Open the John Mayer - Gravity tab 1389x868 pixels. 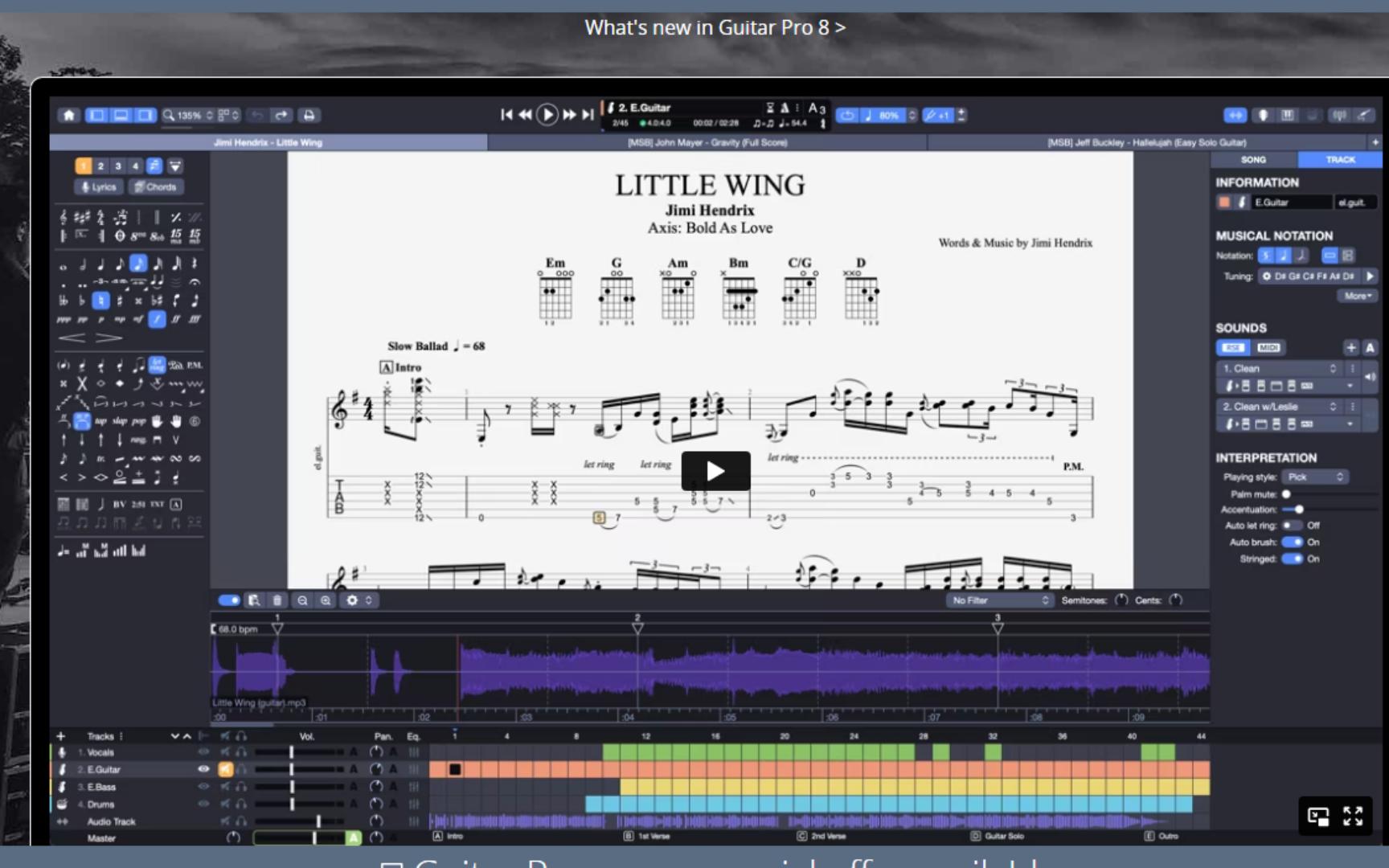pyautogui.click(x=707, y=142)
